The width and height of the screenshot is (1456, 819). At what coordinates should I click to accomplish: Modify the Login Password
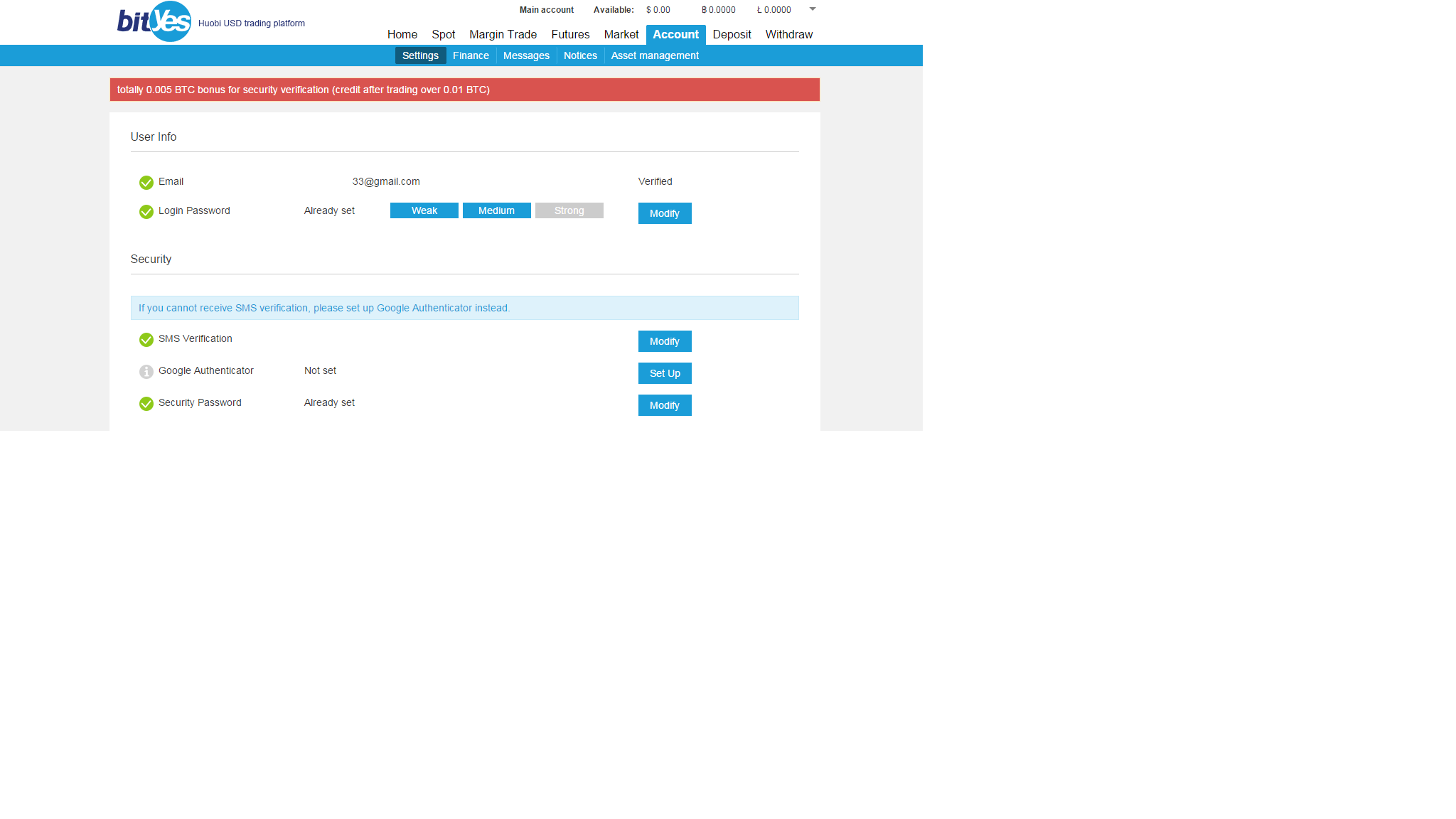point(665,213)
